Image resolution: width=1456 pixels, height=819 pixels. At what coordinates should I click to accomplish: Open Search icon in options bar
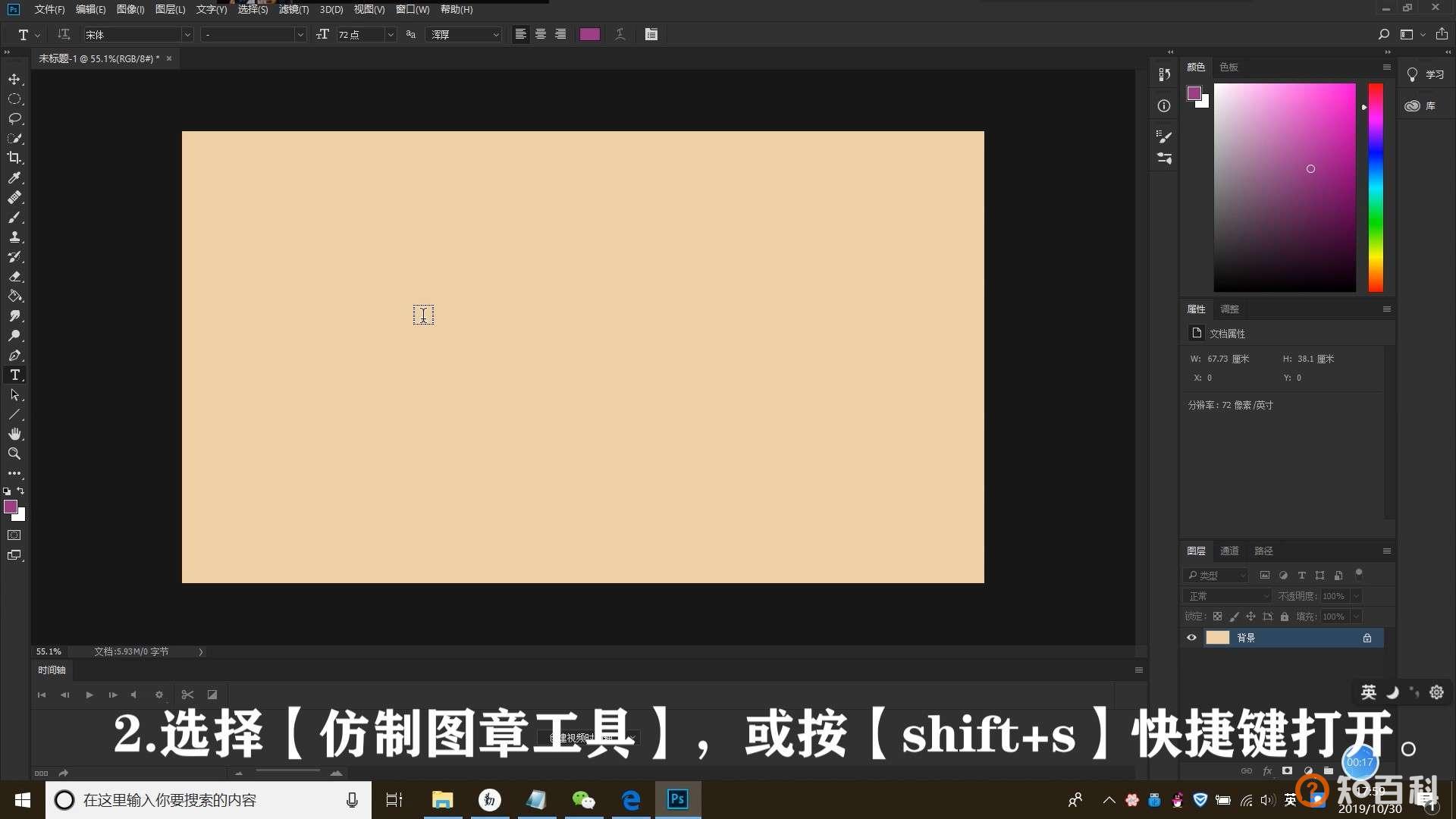[1383, 34]
